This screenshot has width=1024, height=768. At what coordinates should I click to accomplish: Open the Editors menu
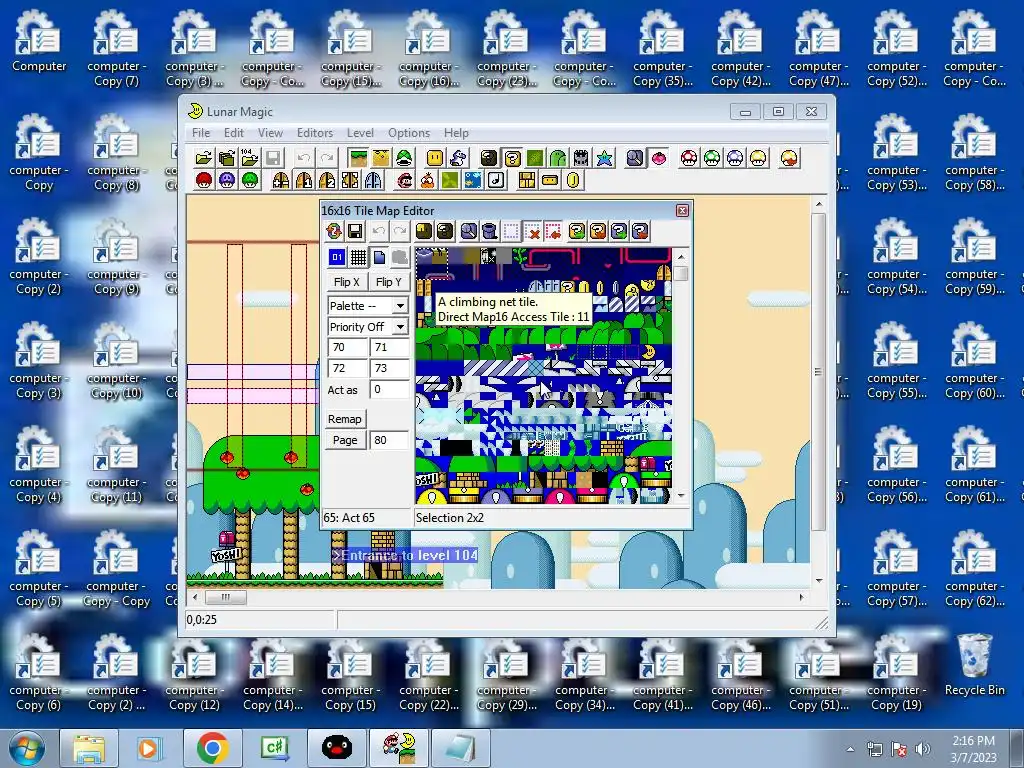click(x=315, y=133)
